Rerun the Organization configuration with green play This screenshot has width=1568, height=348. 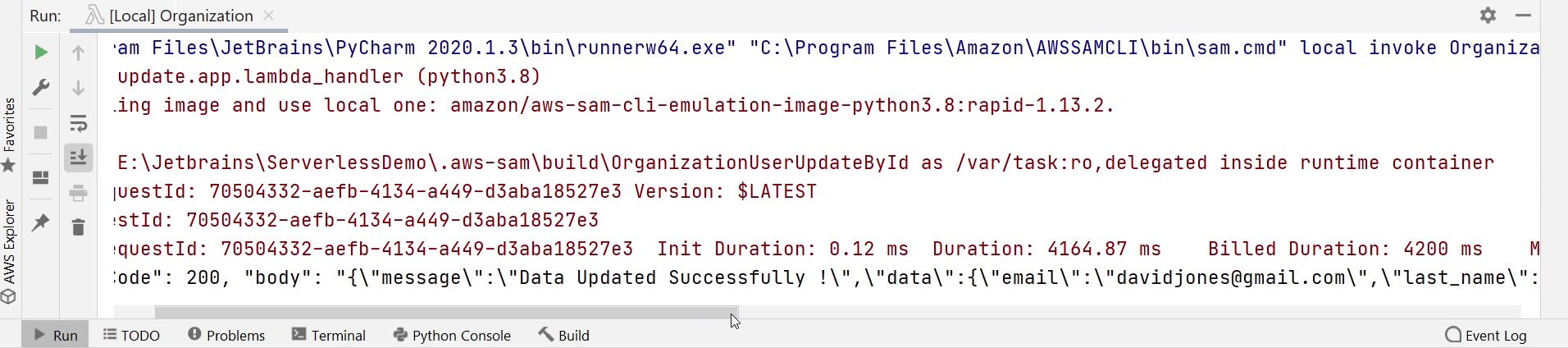(x=40, y=53)
